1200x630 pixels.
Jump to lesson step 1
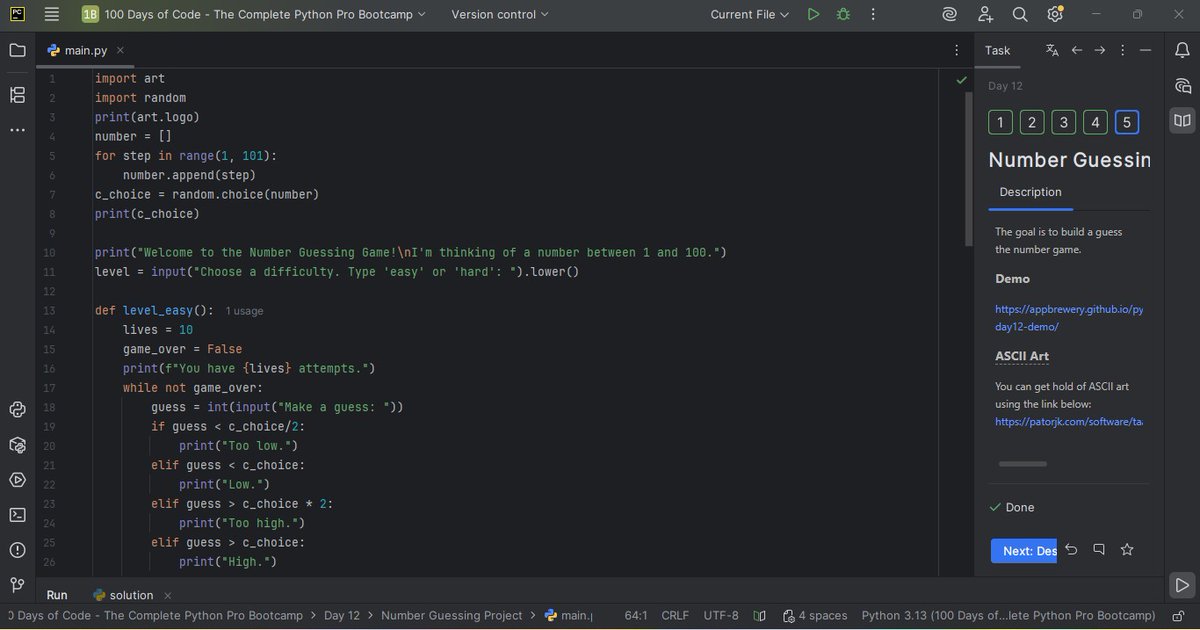[1000, 122]
